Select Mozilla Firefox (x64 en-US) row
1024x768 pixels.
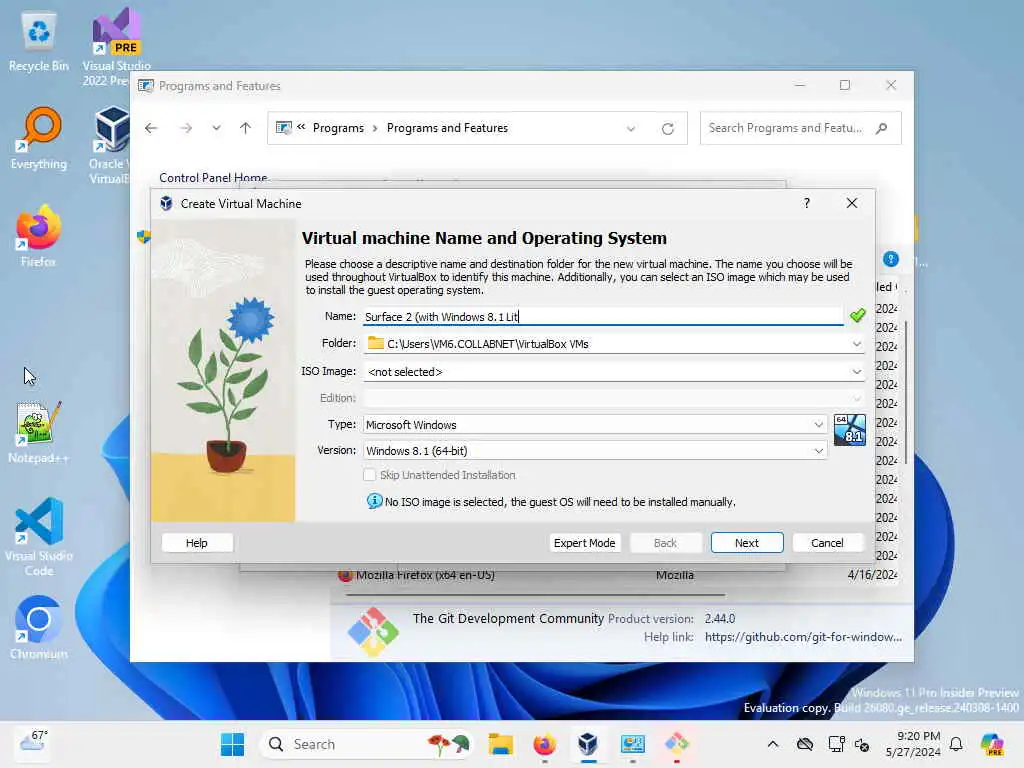[x=616, y=575]
